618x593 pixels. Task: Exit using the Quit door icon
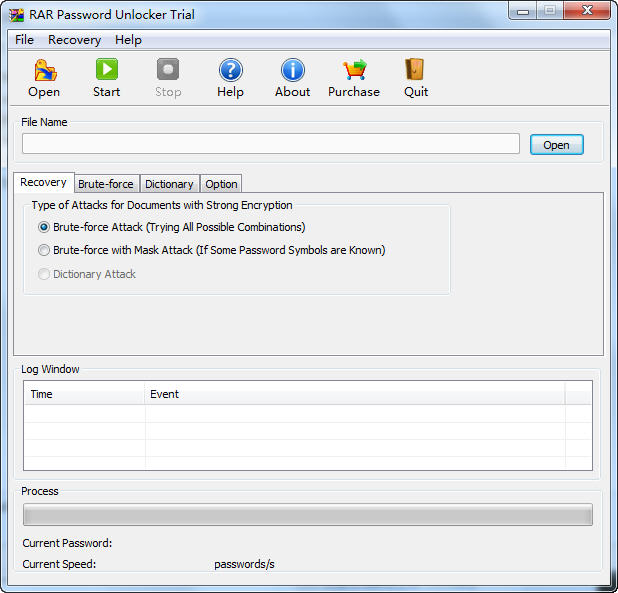tap(415, 69)
